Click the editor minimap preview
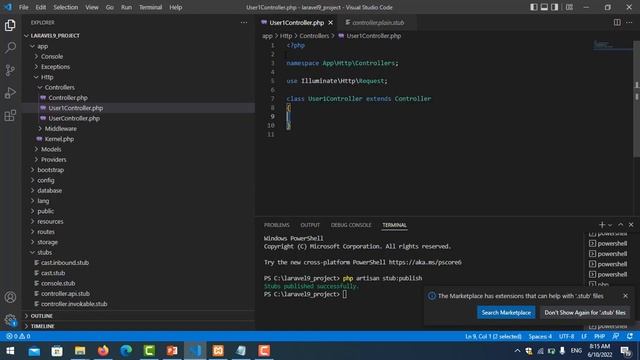640x360 pixels. click(611, 46)
